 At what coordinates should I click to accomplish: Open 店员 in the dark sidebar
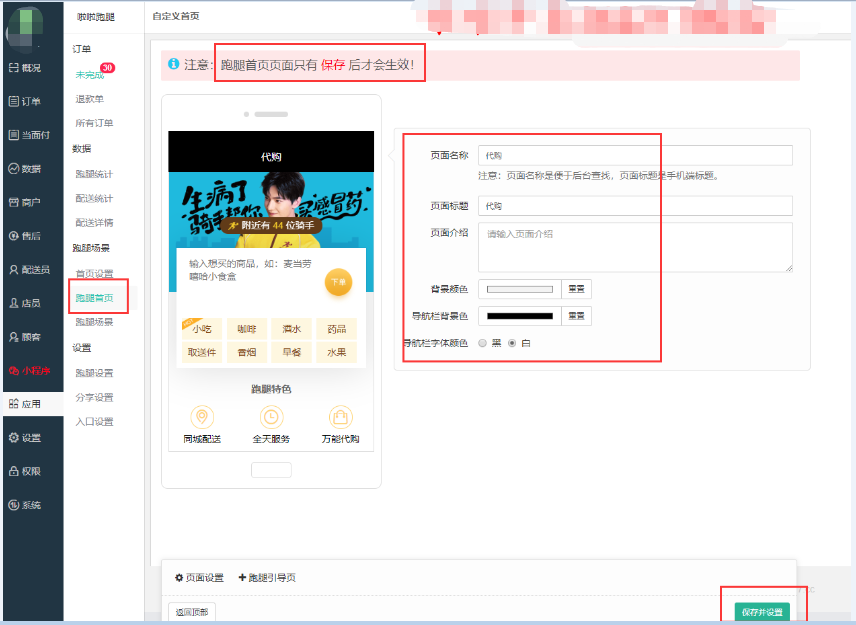25,303
